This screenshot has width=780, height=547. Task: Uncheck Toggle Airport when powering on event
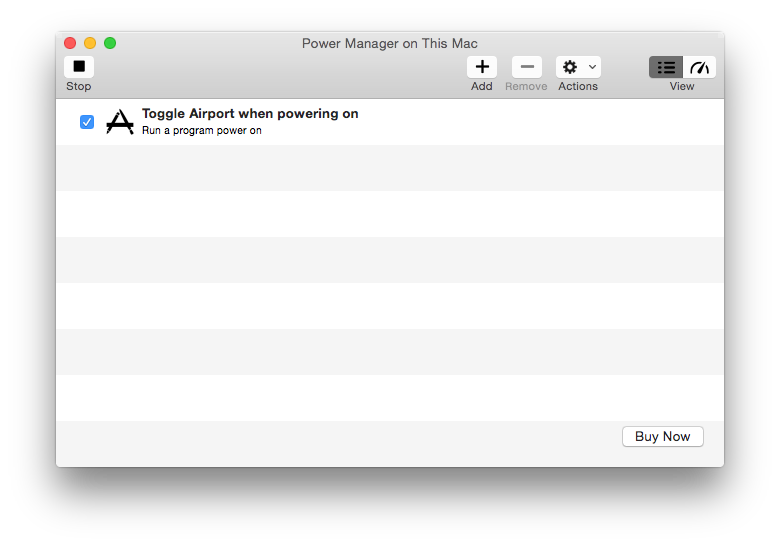pyautogui.click(x=87, y=122)
